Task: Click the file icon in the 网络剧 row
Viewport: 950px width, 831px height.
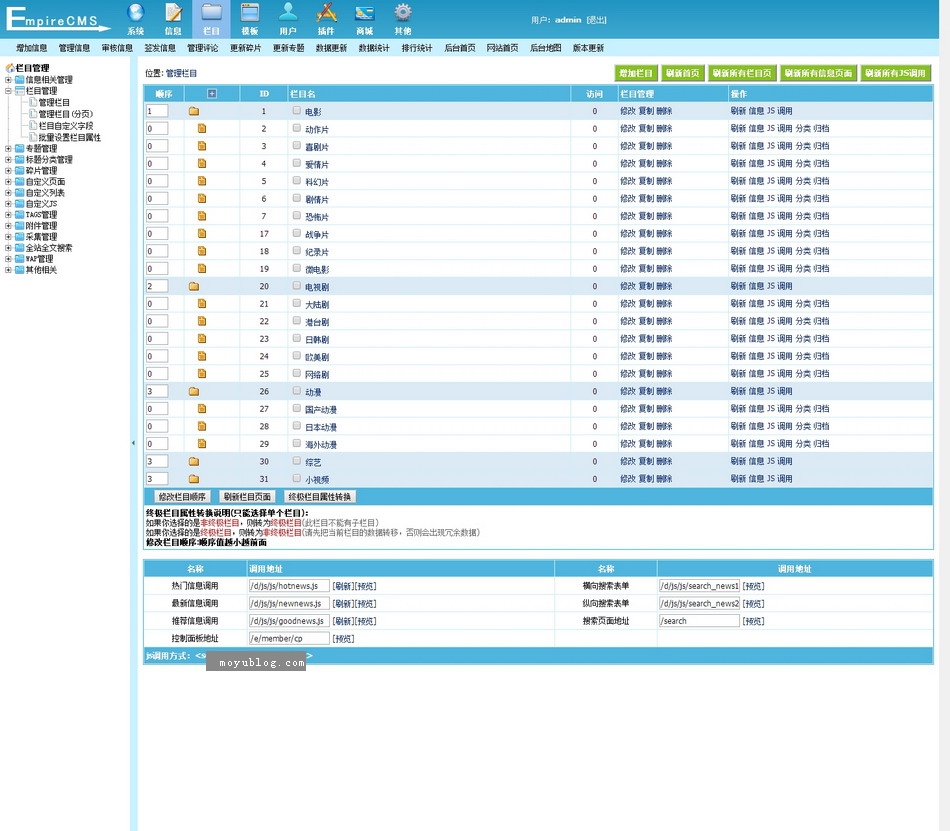Action: click(202, 374)
